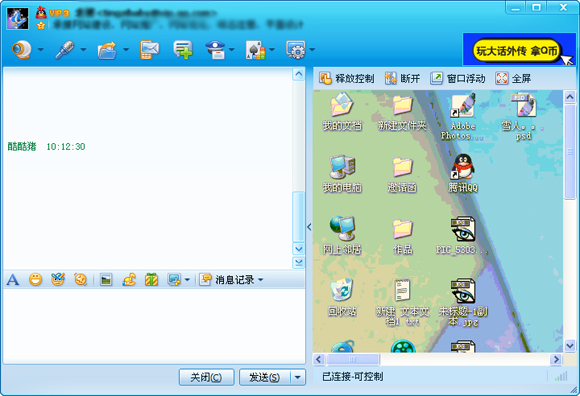Start a video call with webcam icon
Image resolution: width=580 pixels, height=396 pixels.
tap(21, 50)
